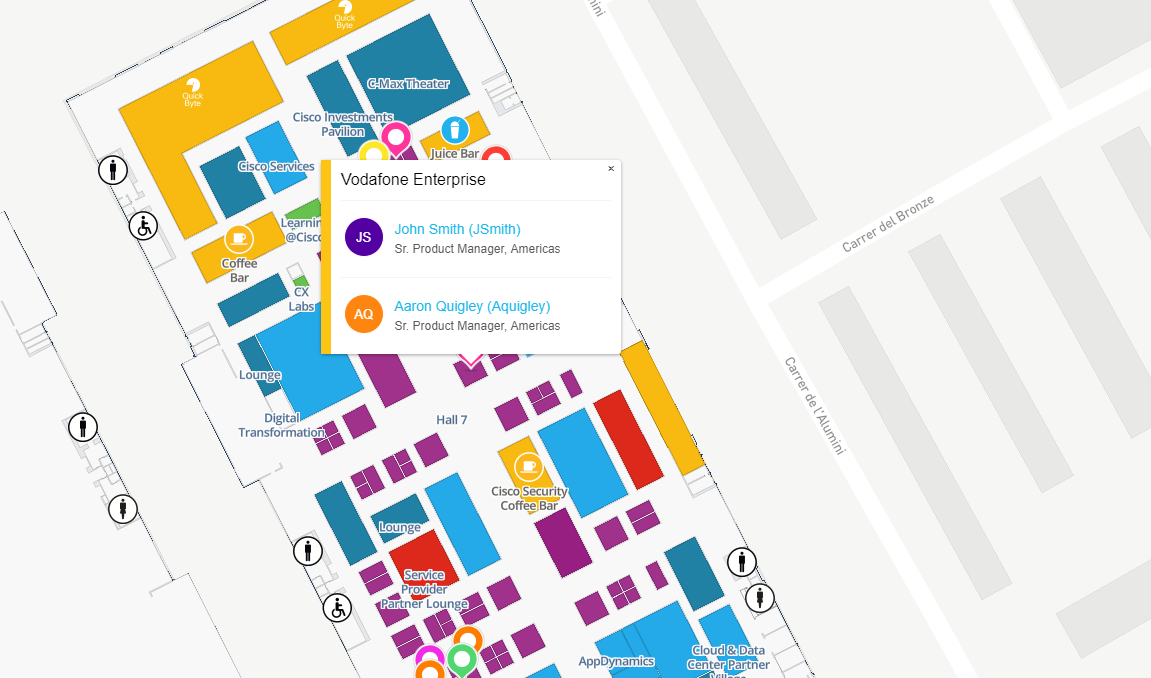Select the pink map pin above Juice Bar
This screenshot has height=678, width=1151.
click(396, 138)
